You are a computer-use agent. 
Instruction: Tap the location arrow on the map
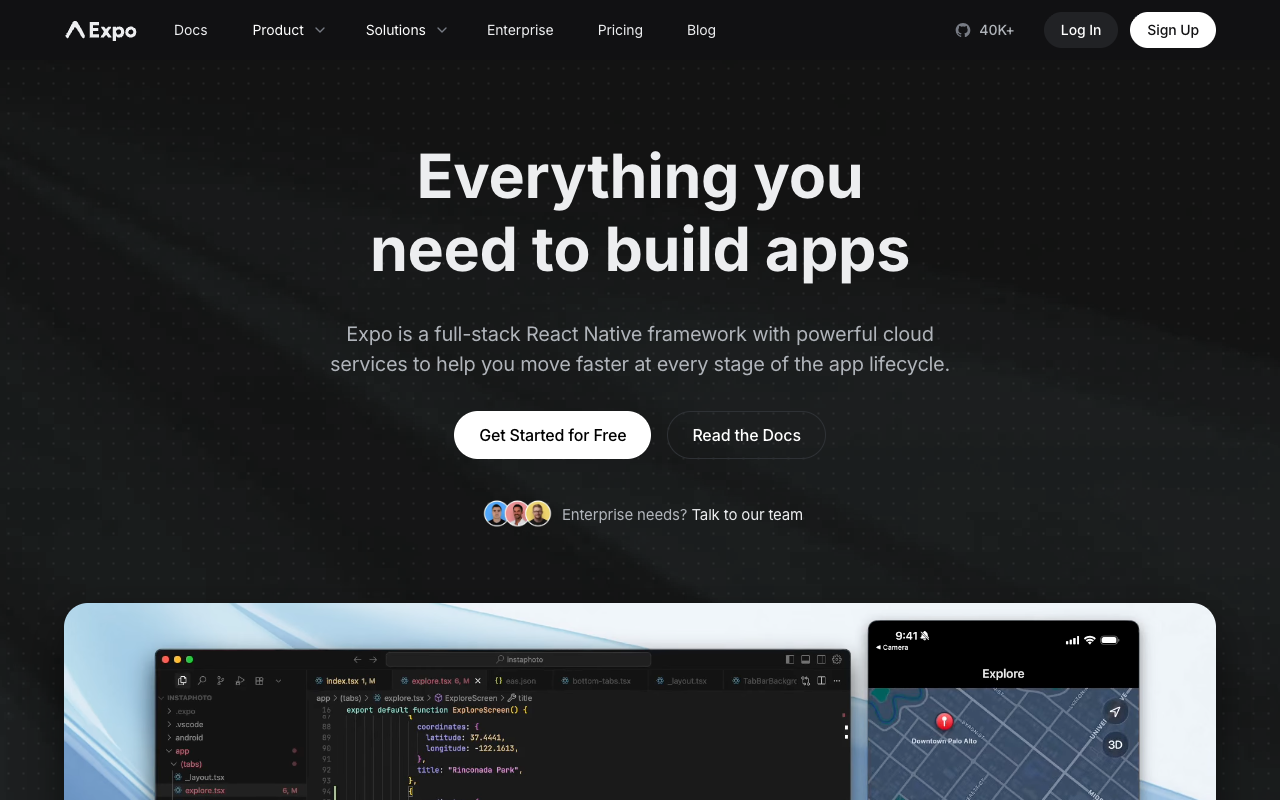point(1115,712)
